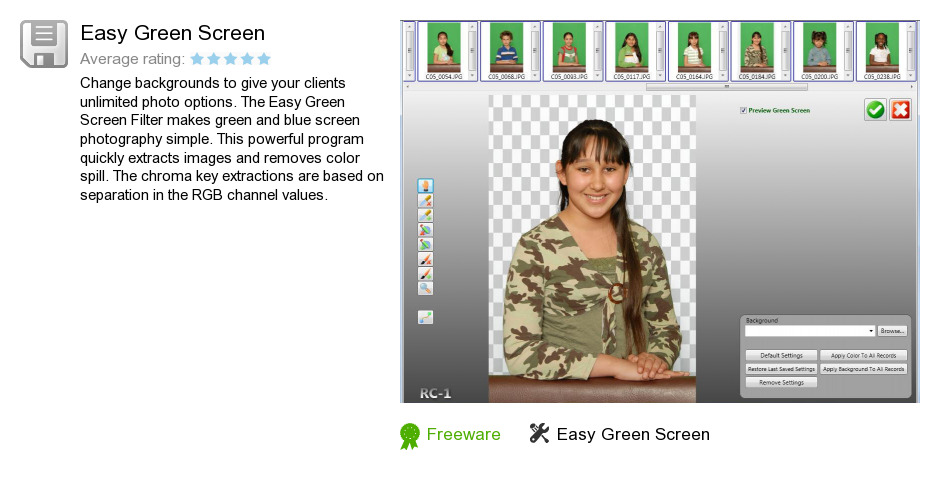
Task: Click the green Freeware ribbon icon
Action: point(410,436)
